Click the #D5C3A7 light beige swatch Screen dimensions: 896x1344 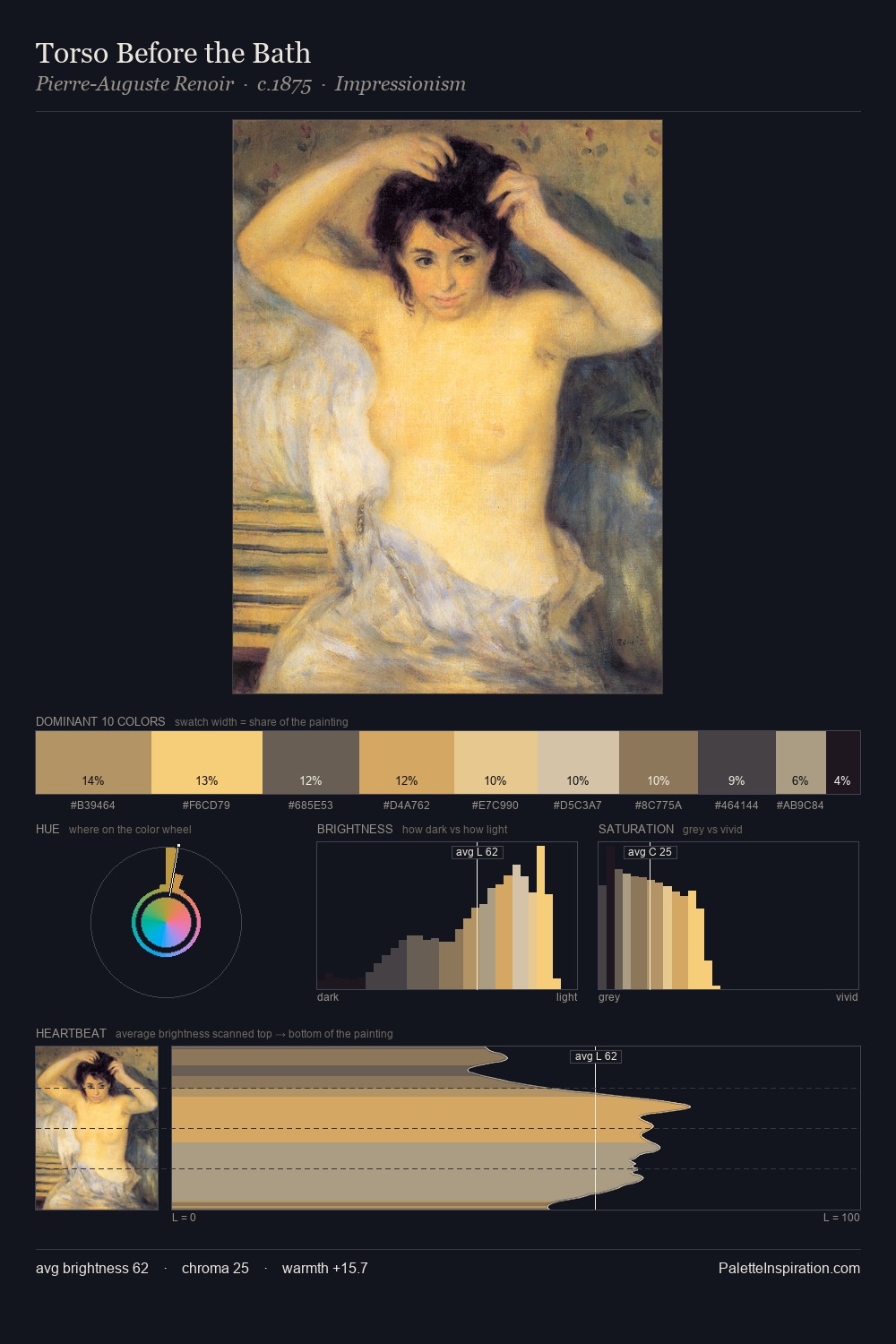pos(578,762)
